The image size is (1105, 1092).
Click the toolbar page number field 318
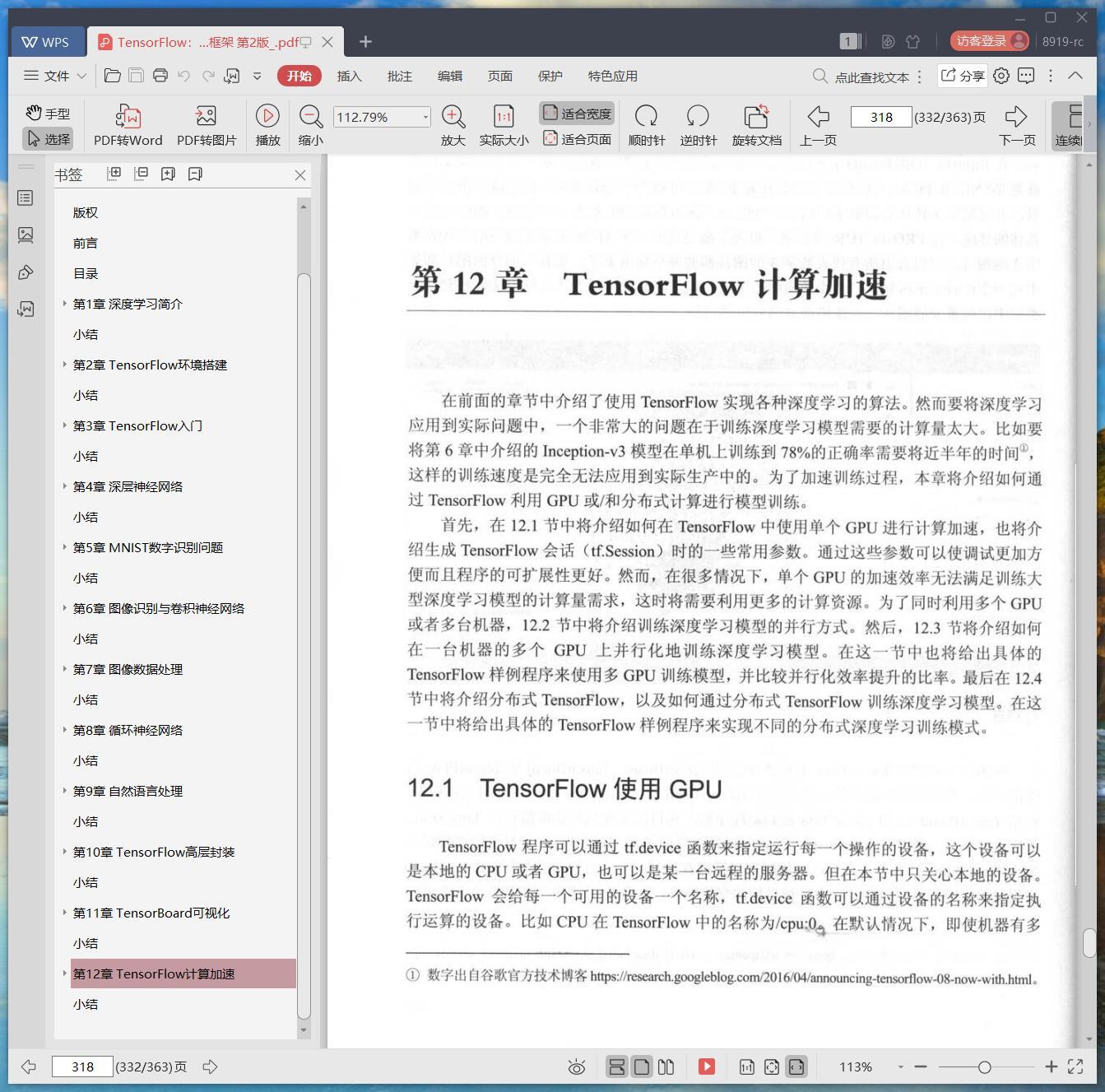[880, 117]
